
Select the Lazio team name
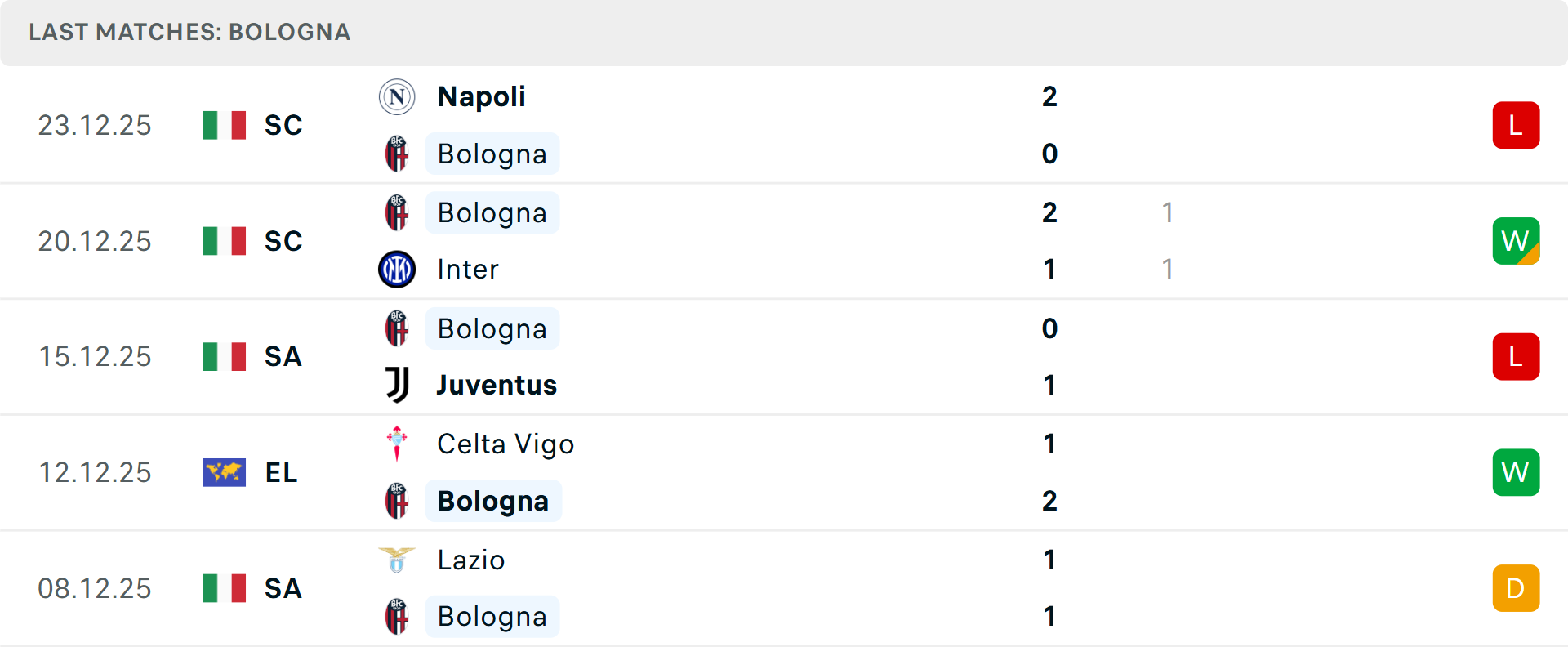[471, 560]
